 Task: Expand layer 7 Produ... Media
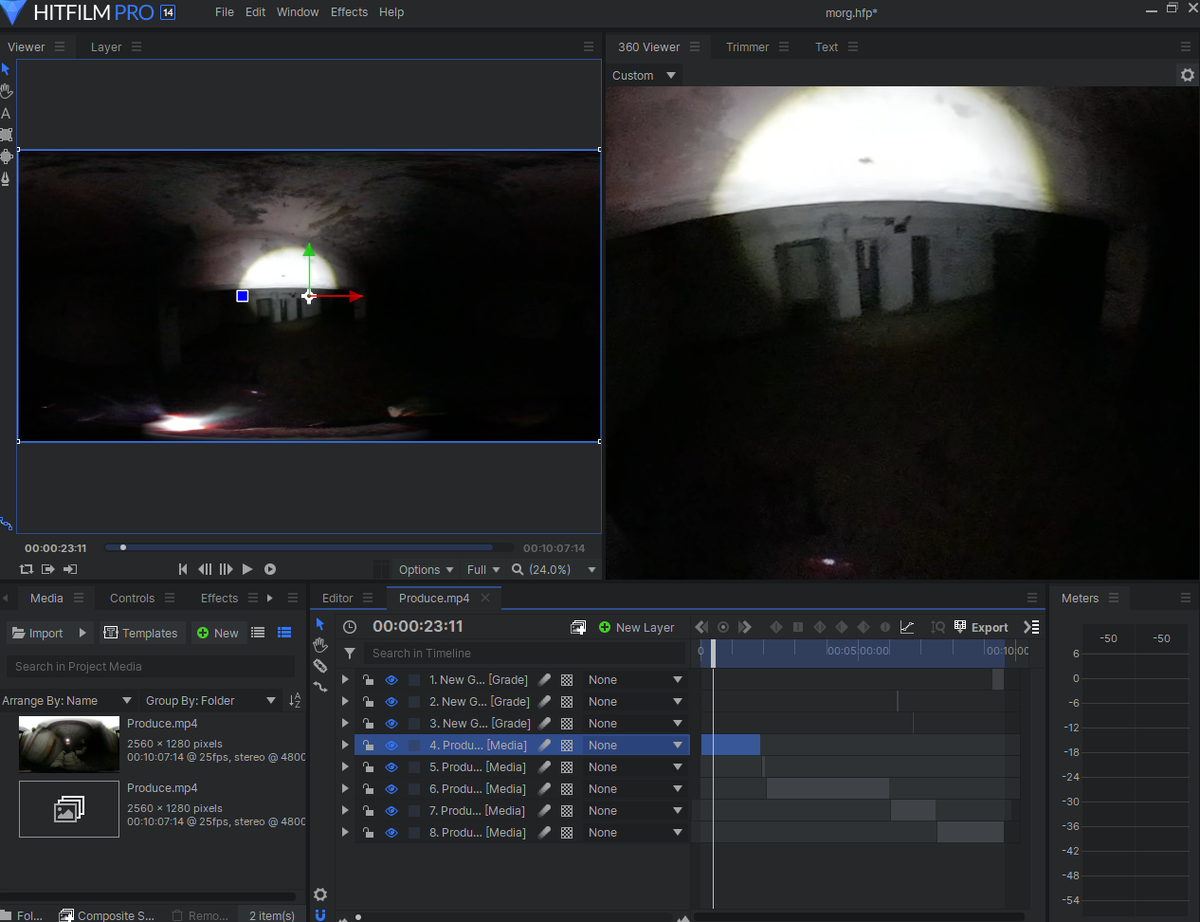pyautogui.click(x=345, y=811)
